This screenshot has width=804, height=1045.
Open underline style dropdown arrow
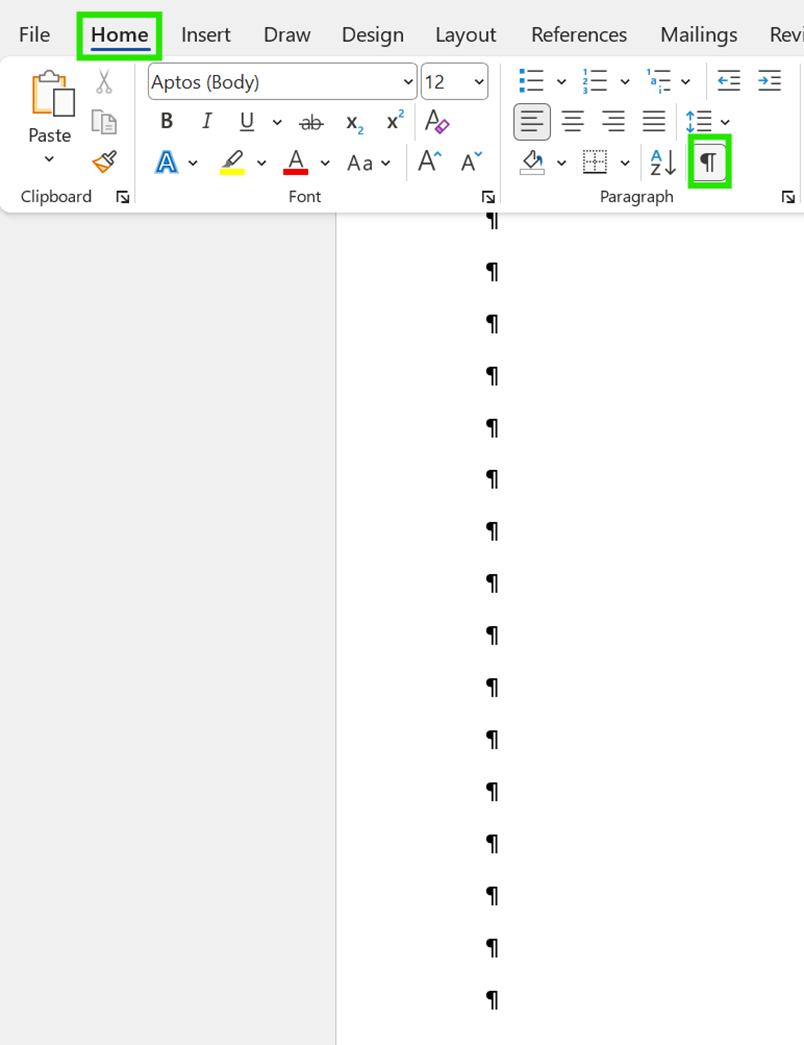pos(277,123)
